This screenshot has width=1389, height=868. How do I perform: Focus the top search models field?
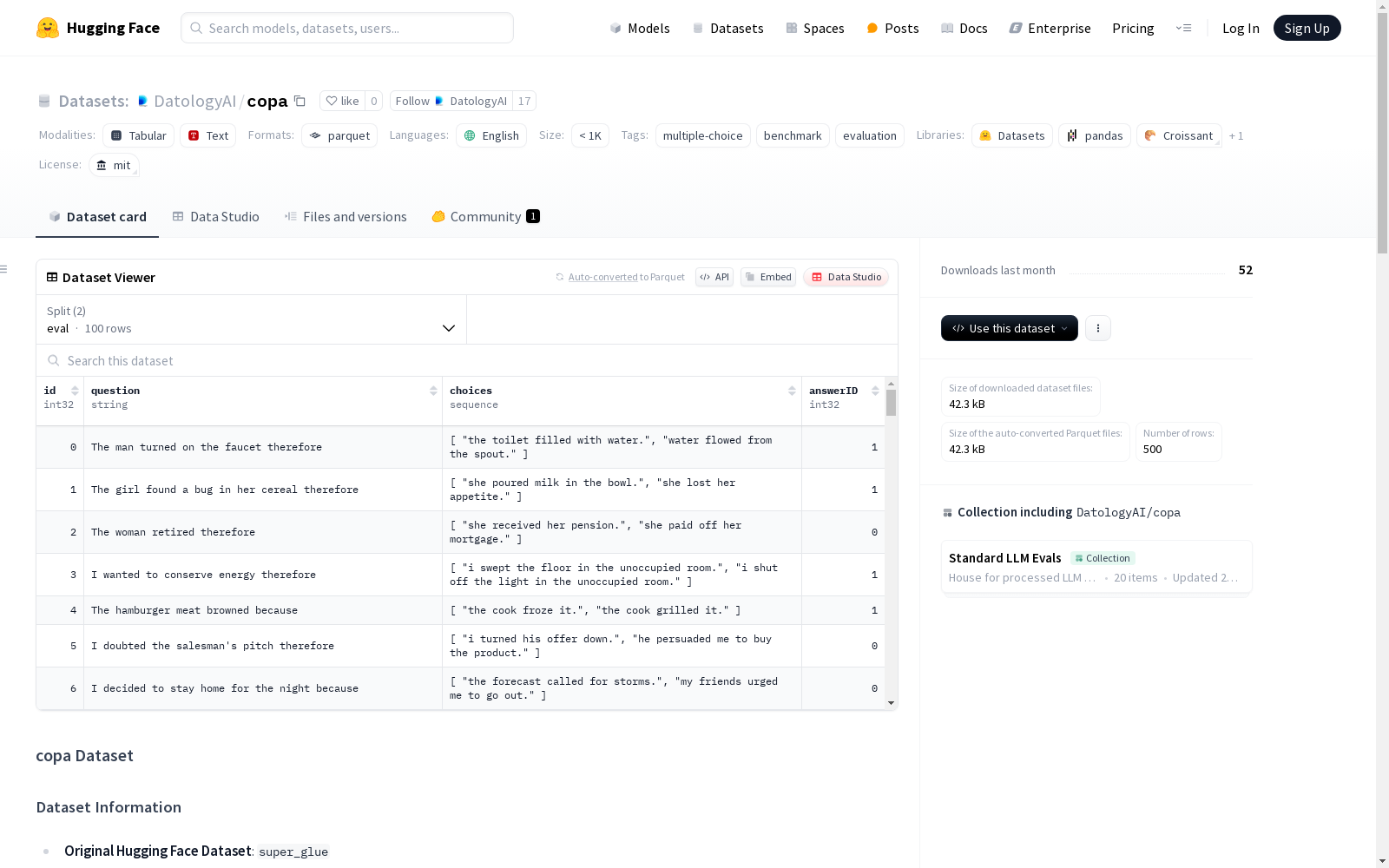click(347, 28)
